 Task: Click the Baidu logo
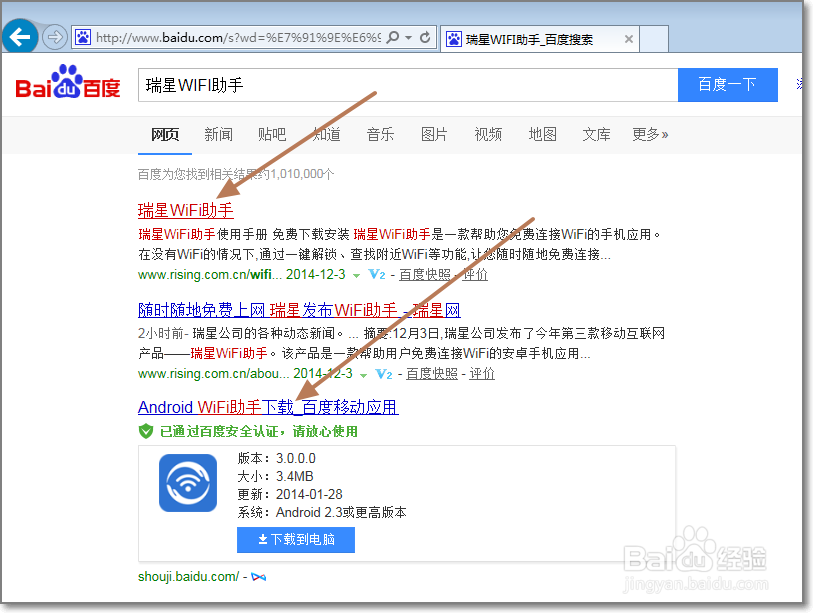click(68, 82)
